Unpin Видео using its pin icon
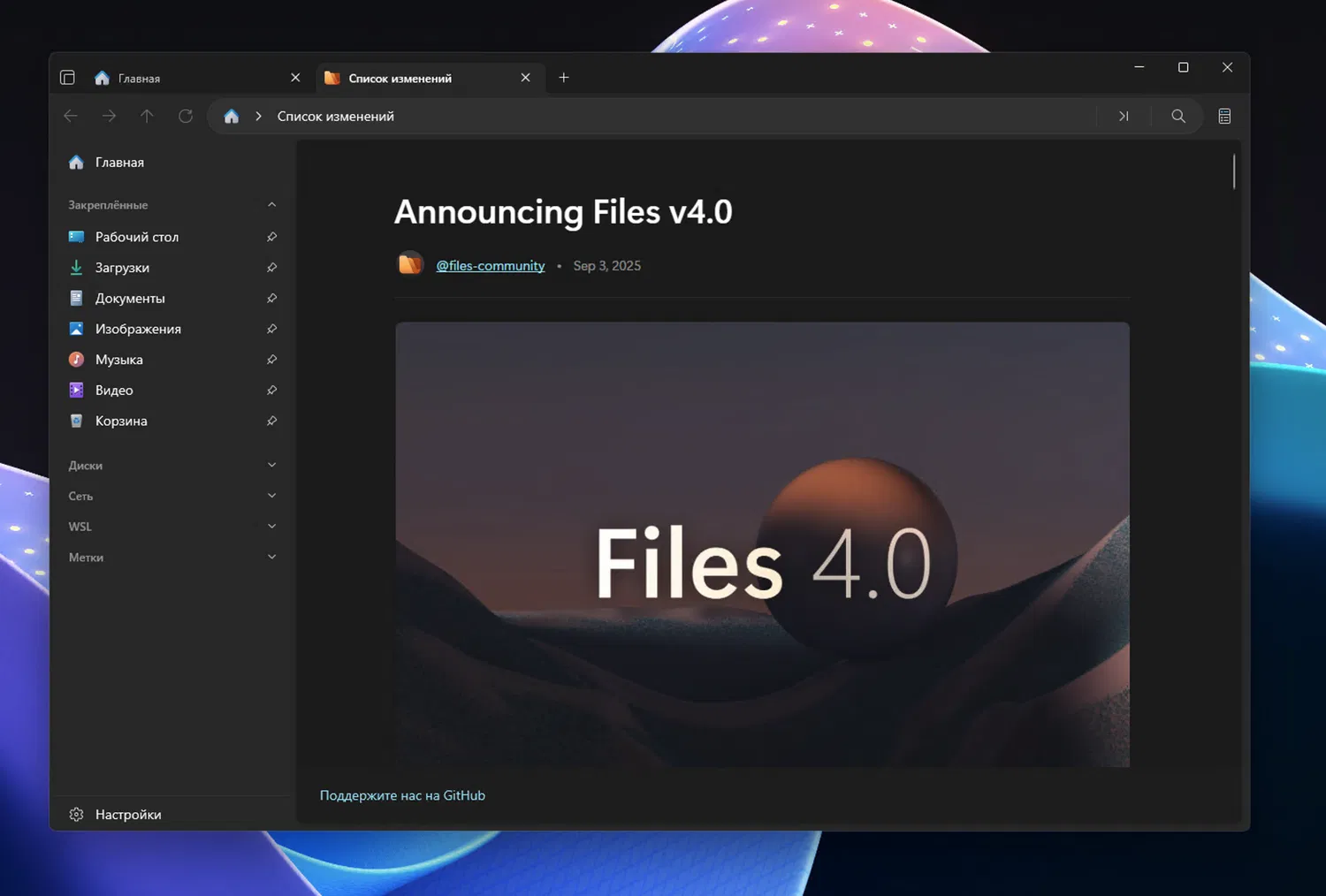This screenshot has height=896, width=1326. click(x=272, y=390)
